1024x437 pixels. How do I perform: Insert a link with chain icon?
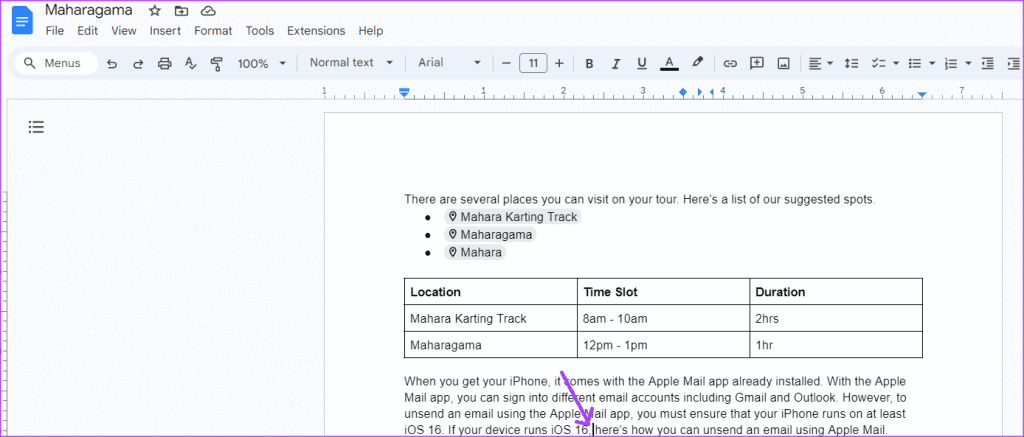[x=730, y=63]
